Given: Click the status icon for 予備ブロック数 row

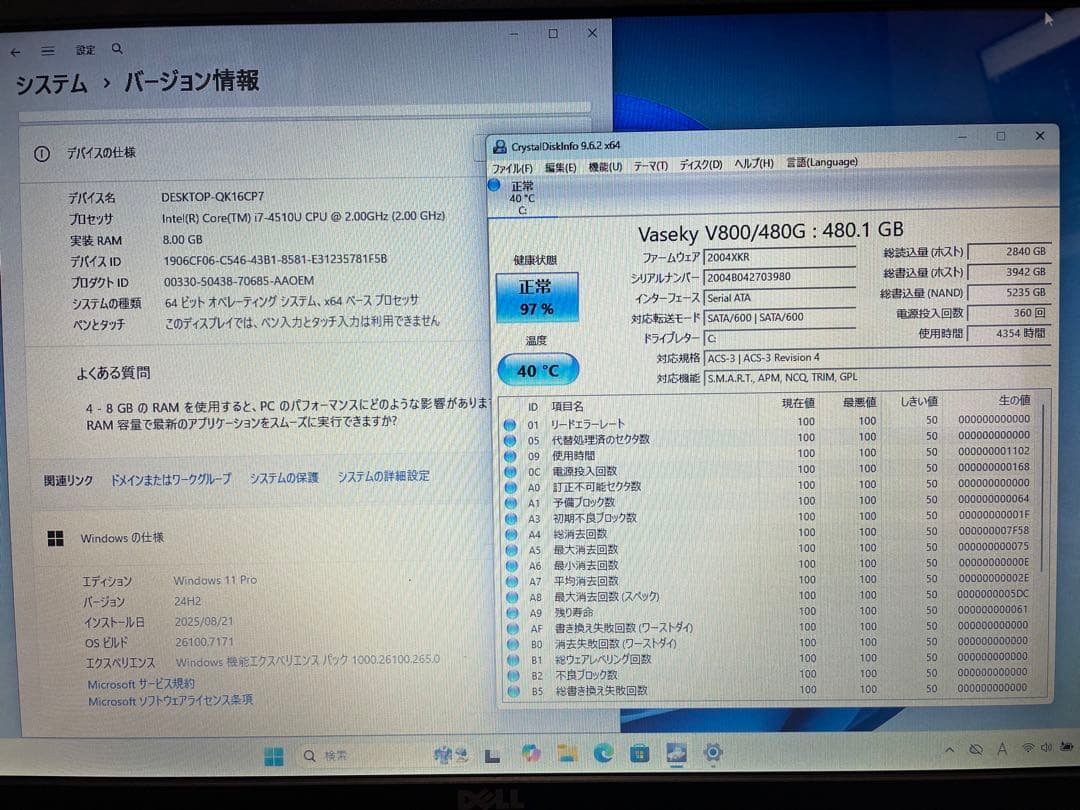Looking at the screenshot, I should [x=511, y=503].
